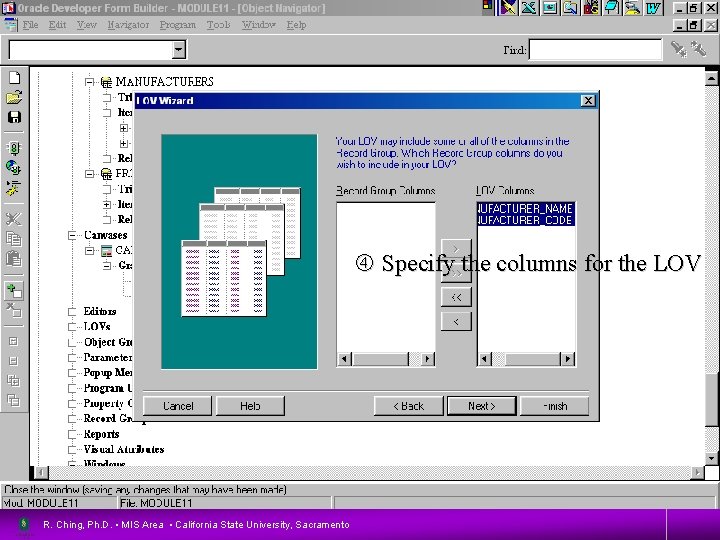Open the Tools menu
The width and height of the screenshot is (720, 540).
coord(218,25)
